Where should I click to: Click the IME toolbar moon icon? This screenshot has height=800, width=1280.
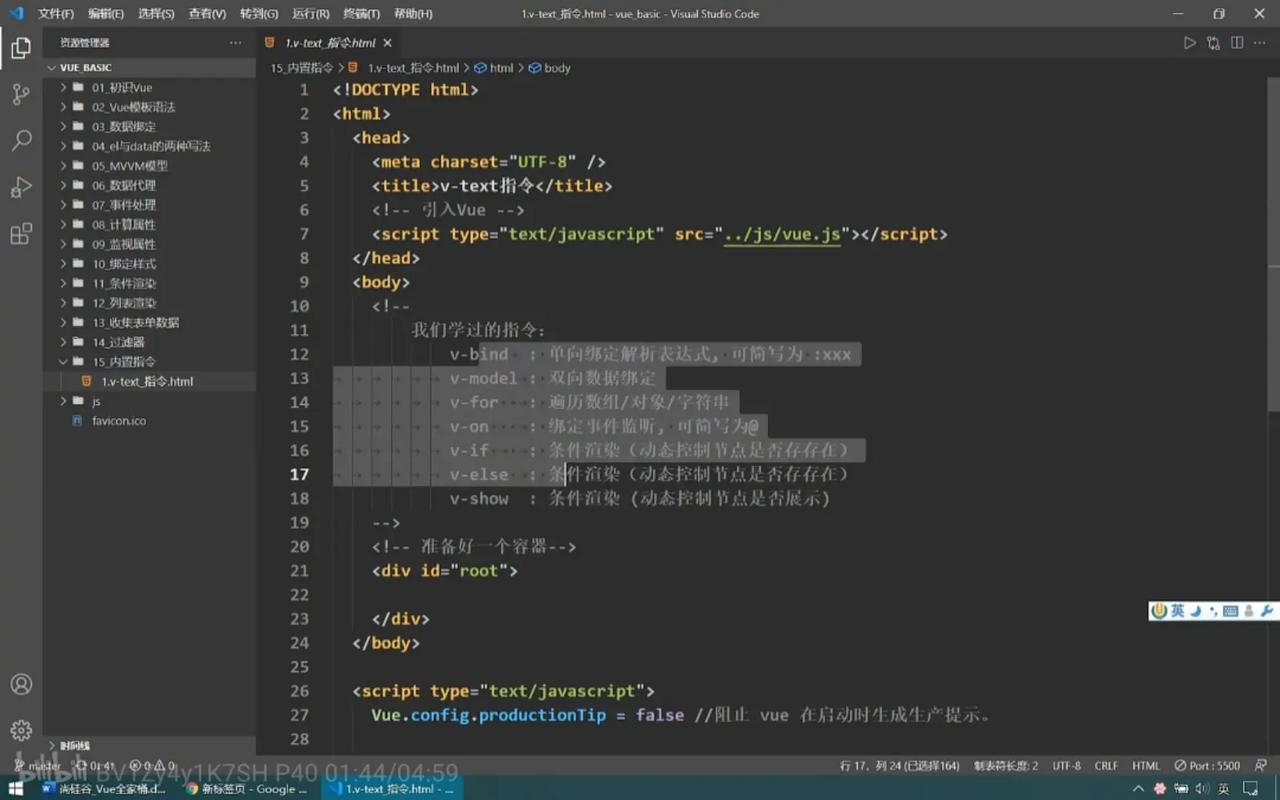click(1195, 611)
